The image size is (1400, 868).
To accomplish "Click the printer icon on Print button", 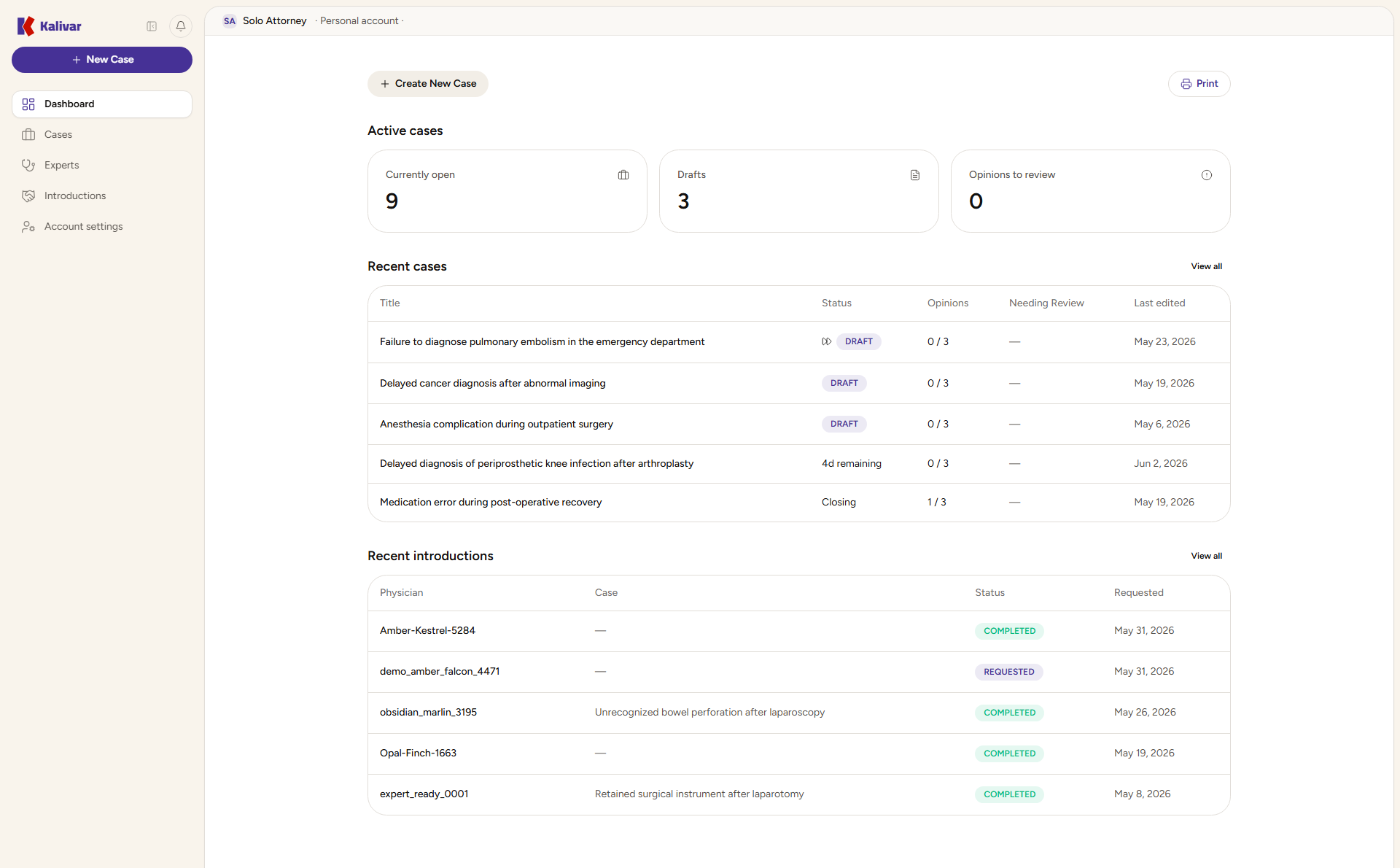I will (x=1186, y=84).
